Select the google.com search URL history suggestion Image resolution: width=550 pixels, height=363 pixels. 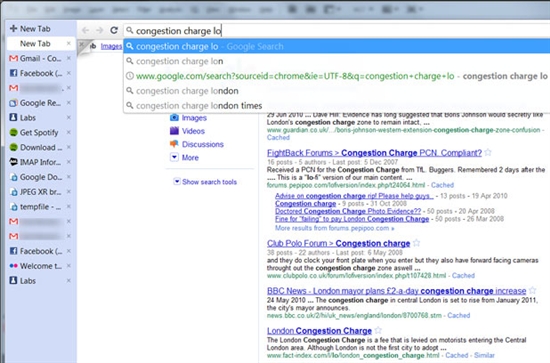pos(336,76)
